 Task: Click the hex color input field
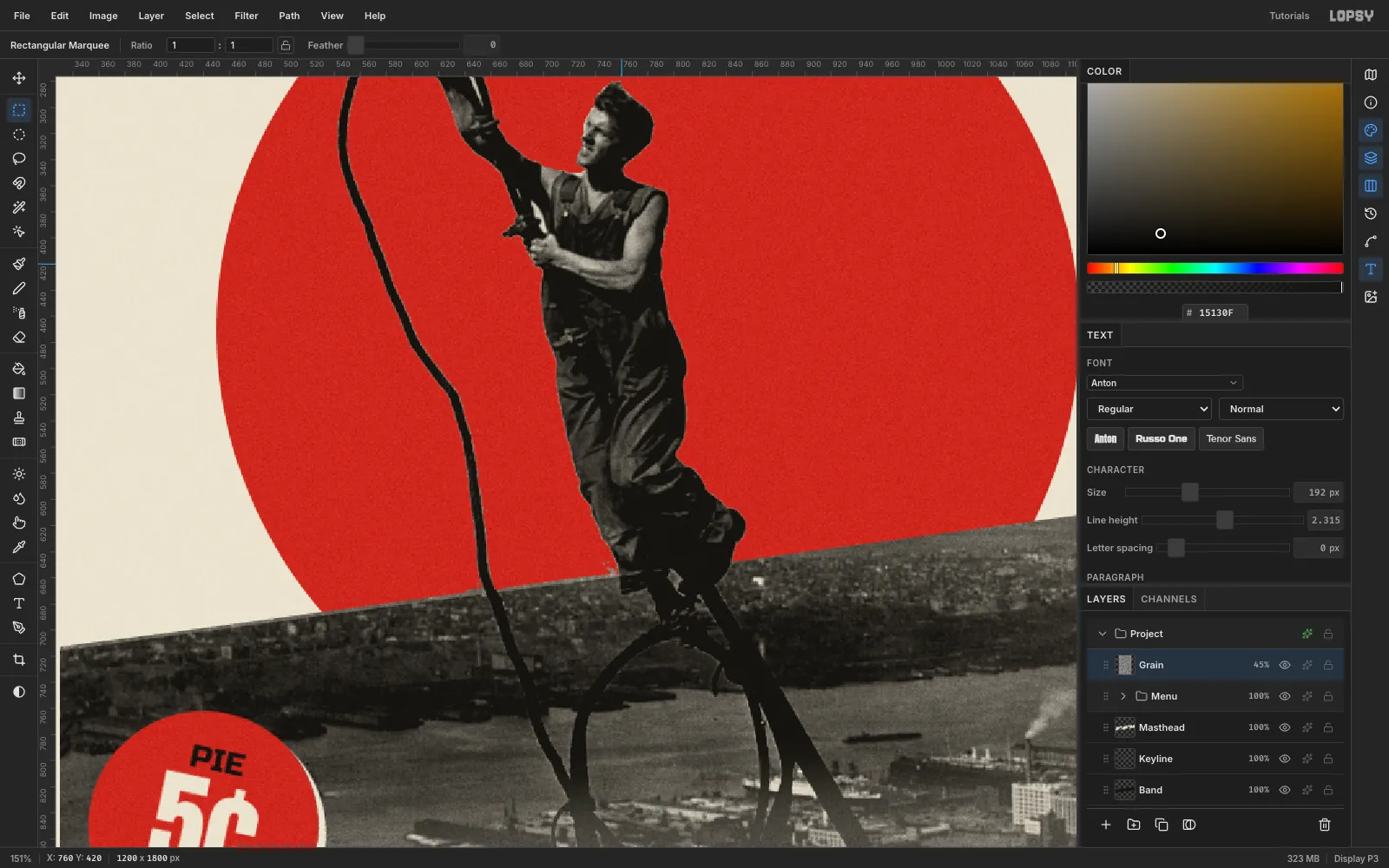1215,312
